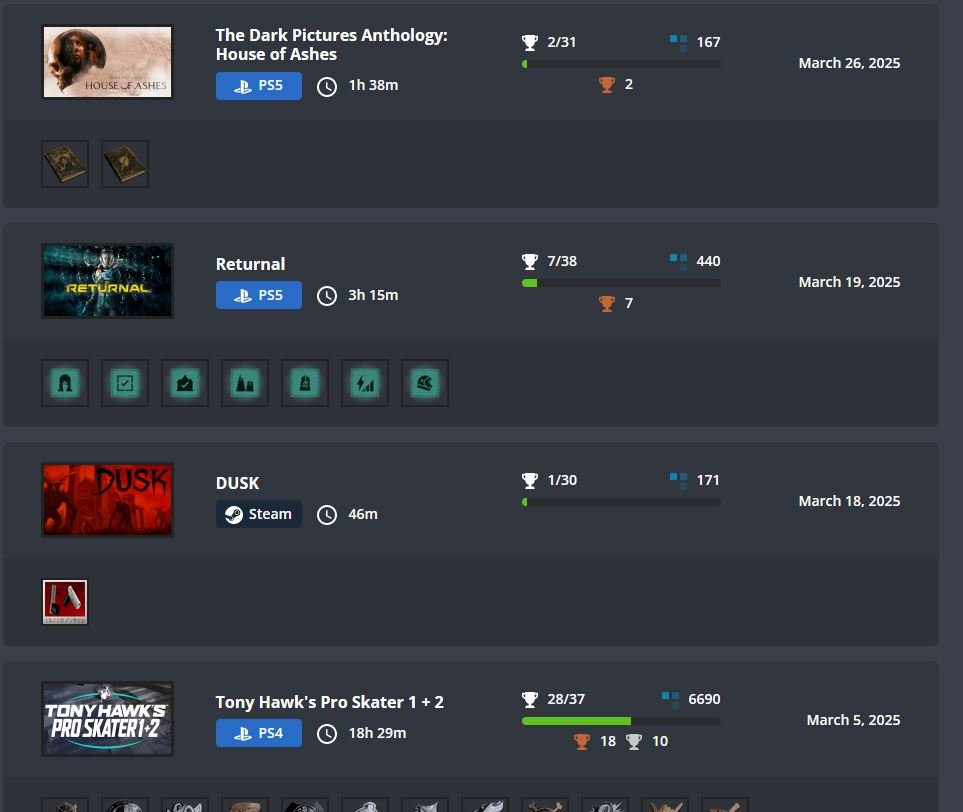The height and width of the screenshot is (812, 963).
Task: Open Tony Hawk's Pro Skater cover thumbnail
Action: click(107, 719)
